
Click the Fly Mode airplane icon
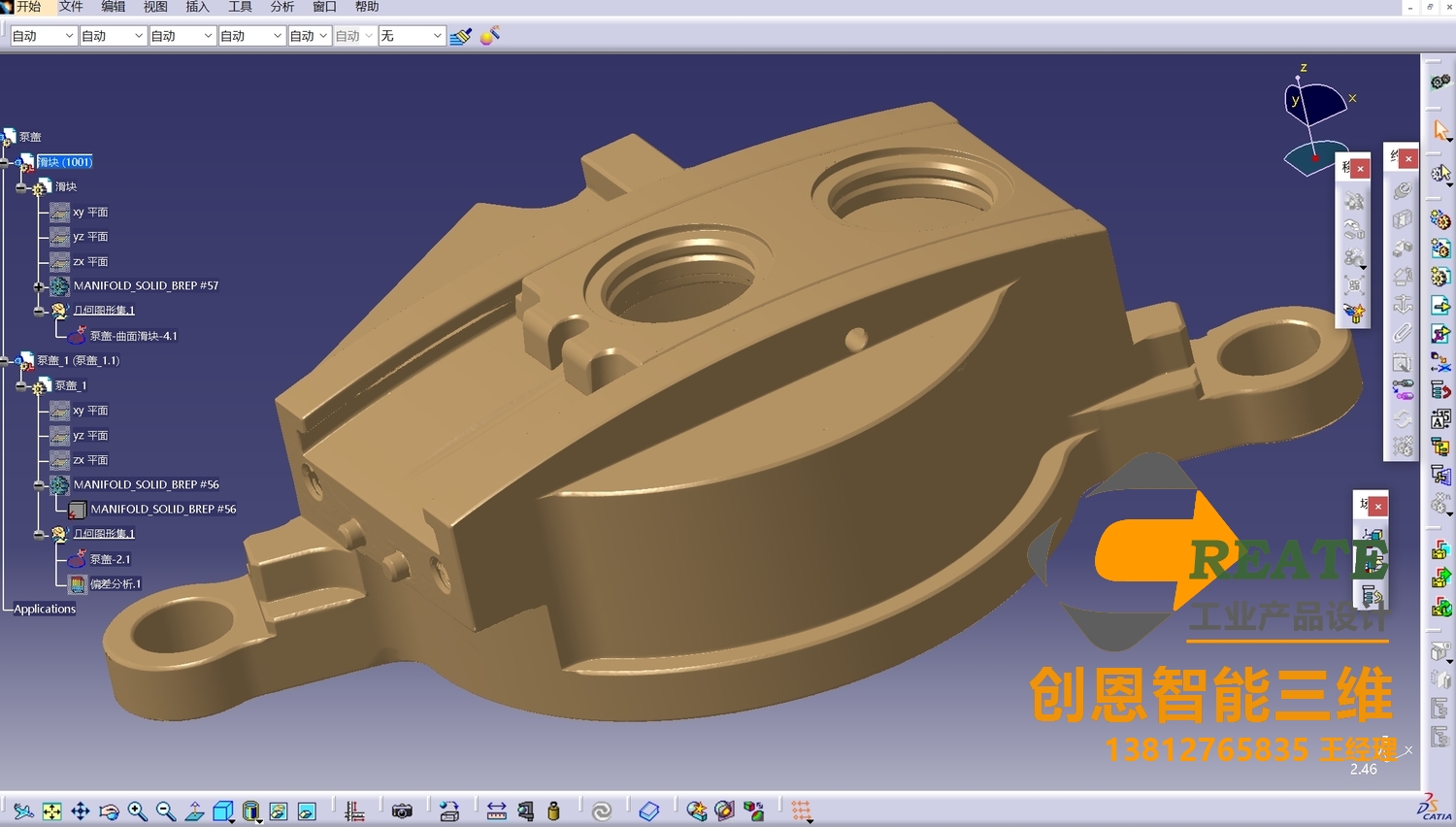point(23,811)
